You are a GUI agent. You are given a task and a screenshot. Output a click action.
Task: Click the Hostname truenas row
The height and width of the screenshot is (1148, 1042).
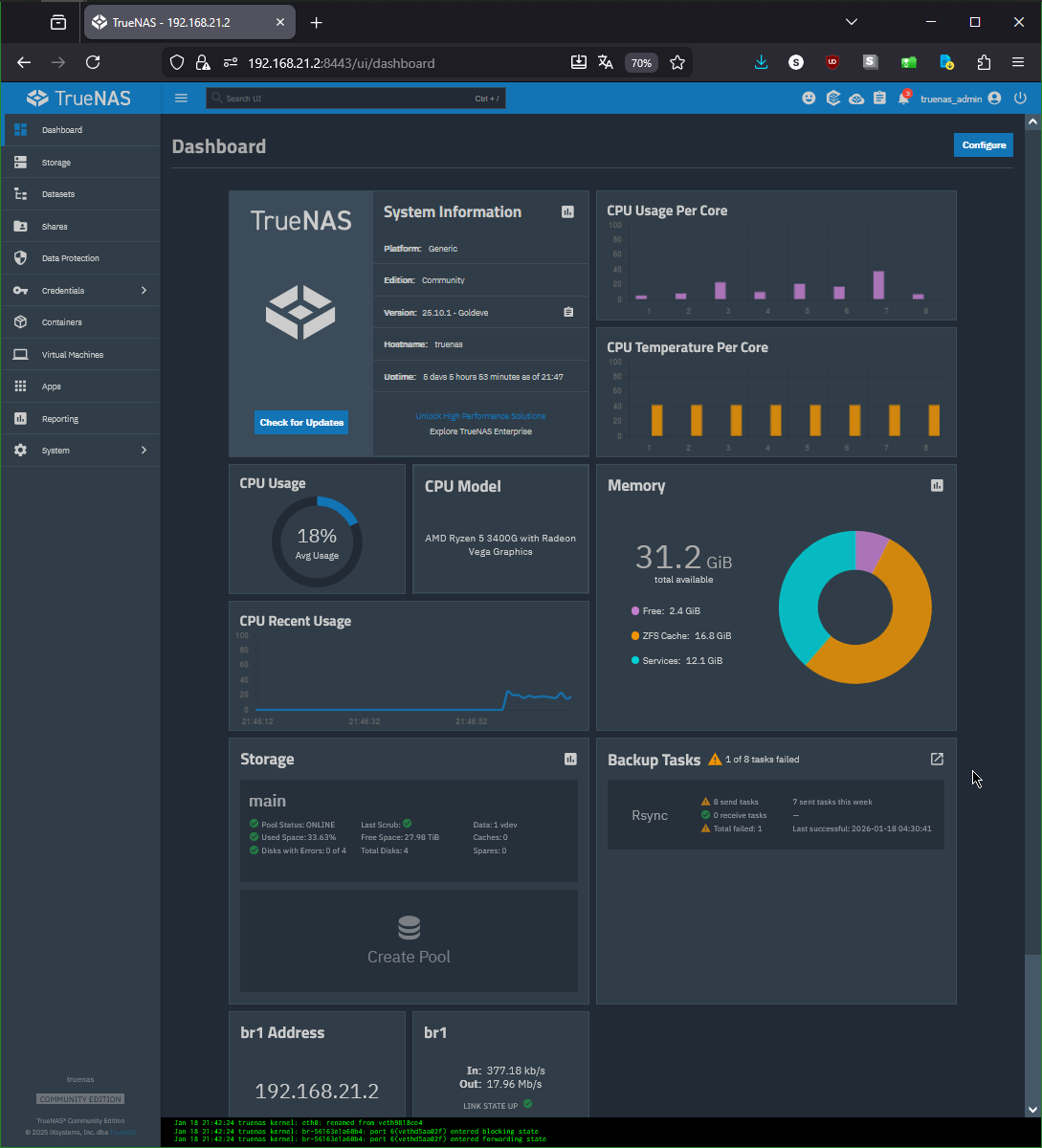pos(480,343)
